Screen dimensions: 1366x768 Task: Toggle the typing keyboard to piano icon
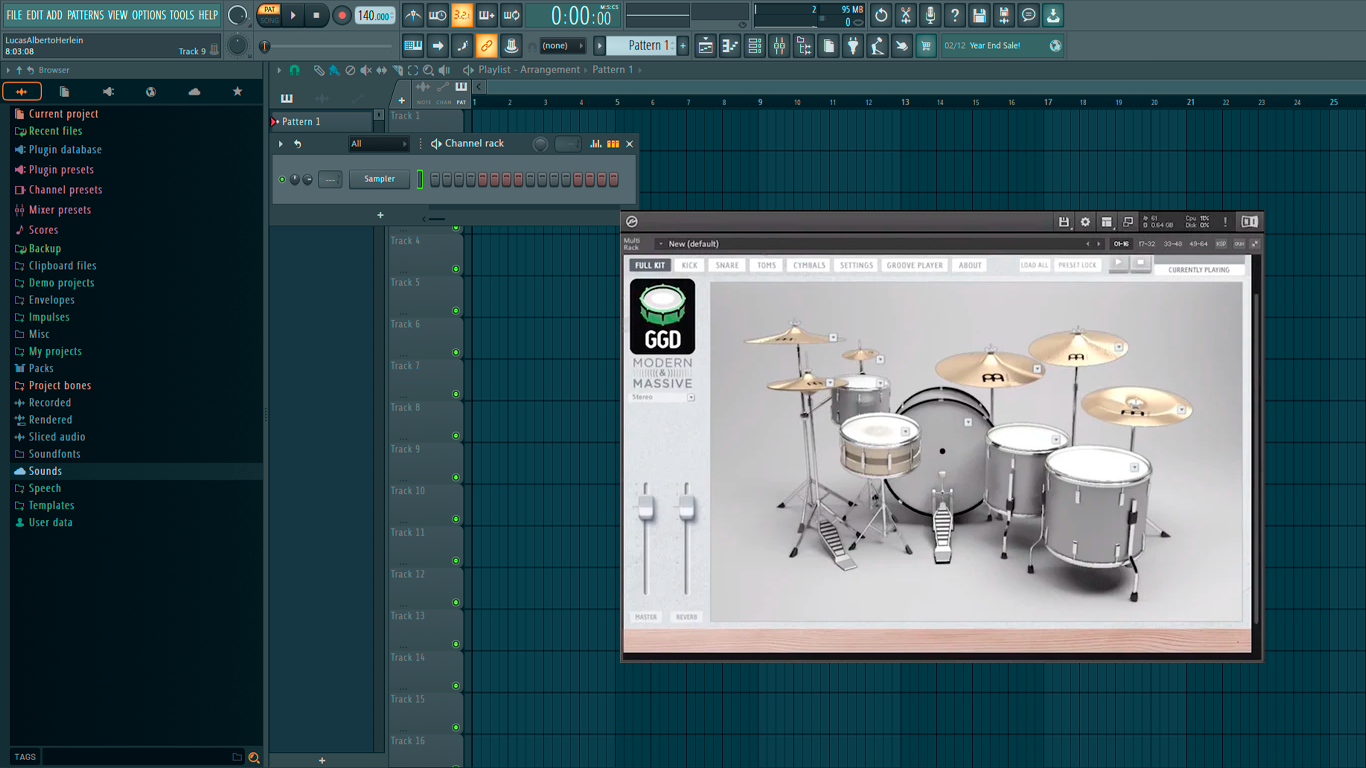click(x=413, y=46)
